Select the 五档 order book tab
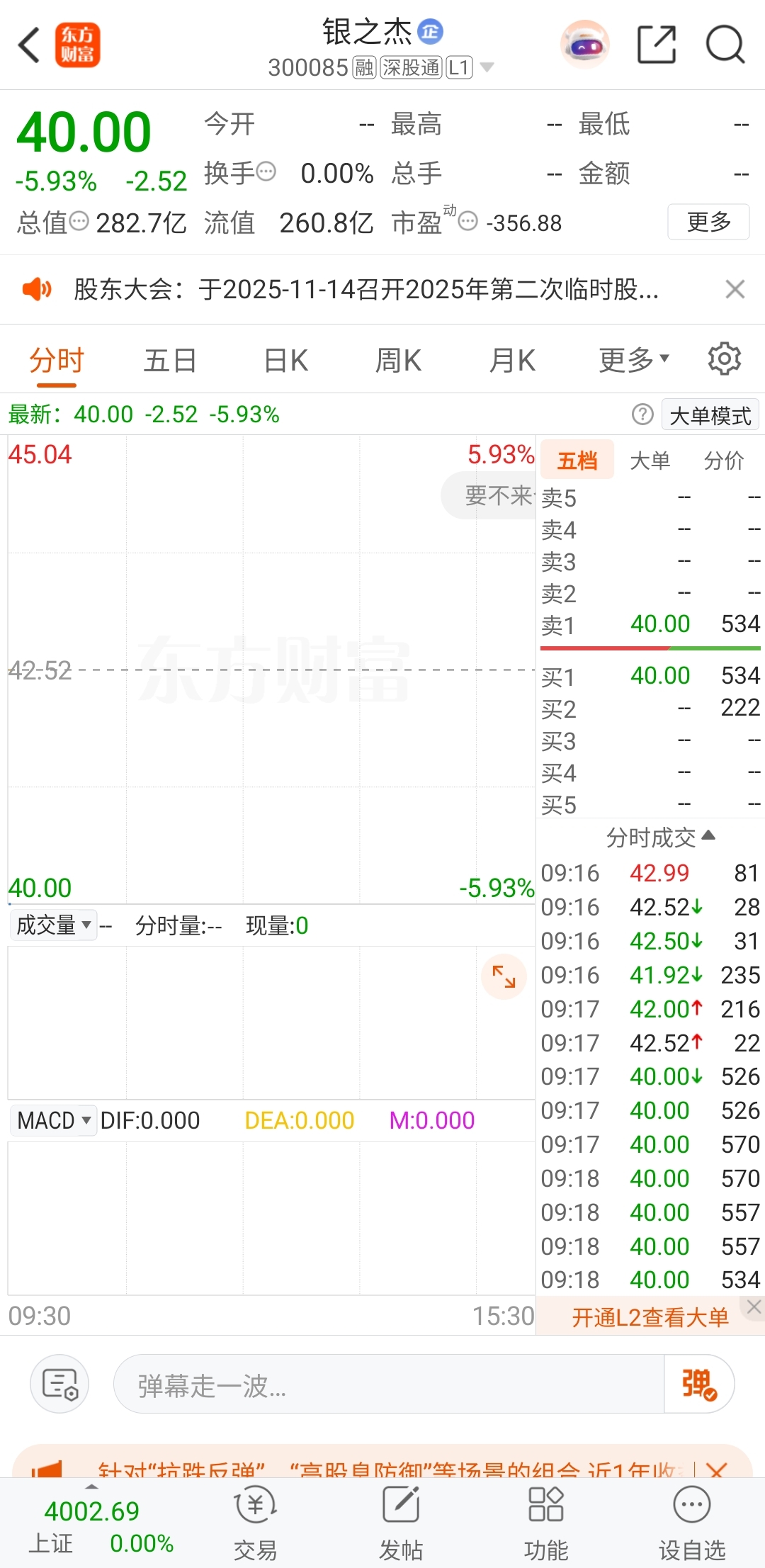 pos(577,461)
